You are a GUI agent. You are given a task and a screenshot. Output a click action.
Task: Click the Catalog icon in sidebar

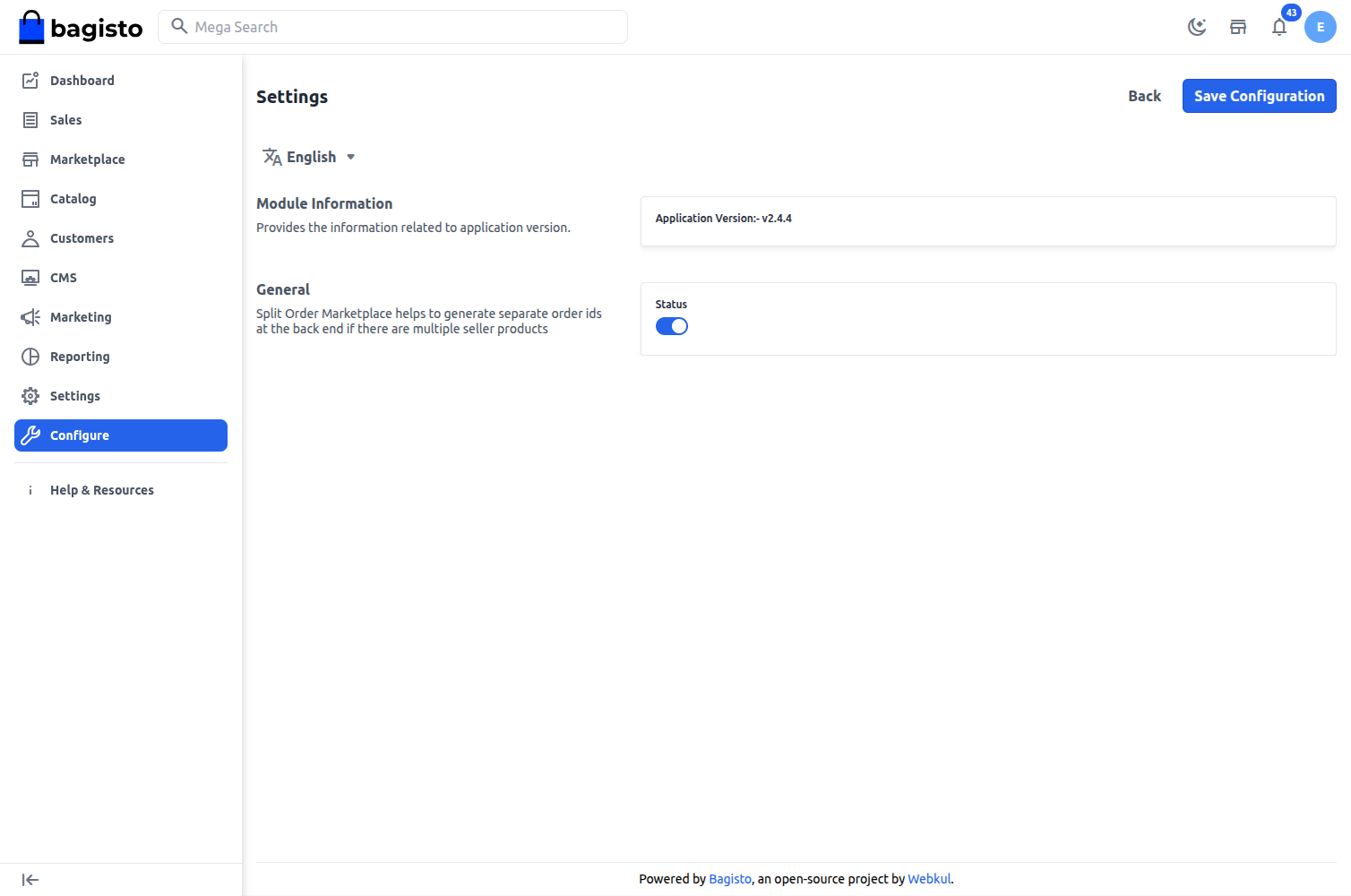30,199
